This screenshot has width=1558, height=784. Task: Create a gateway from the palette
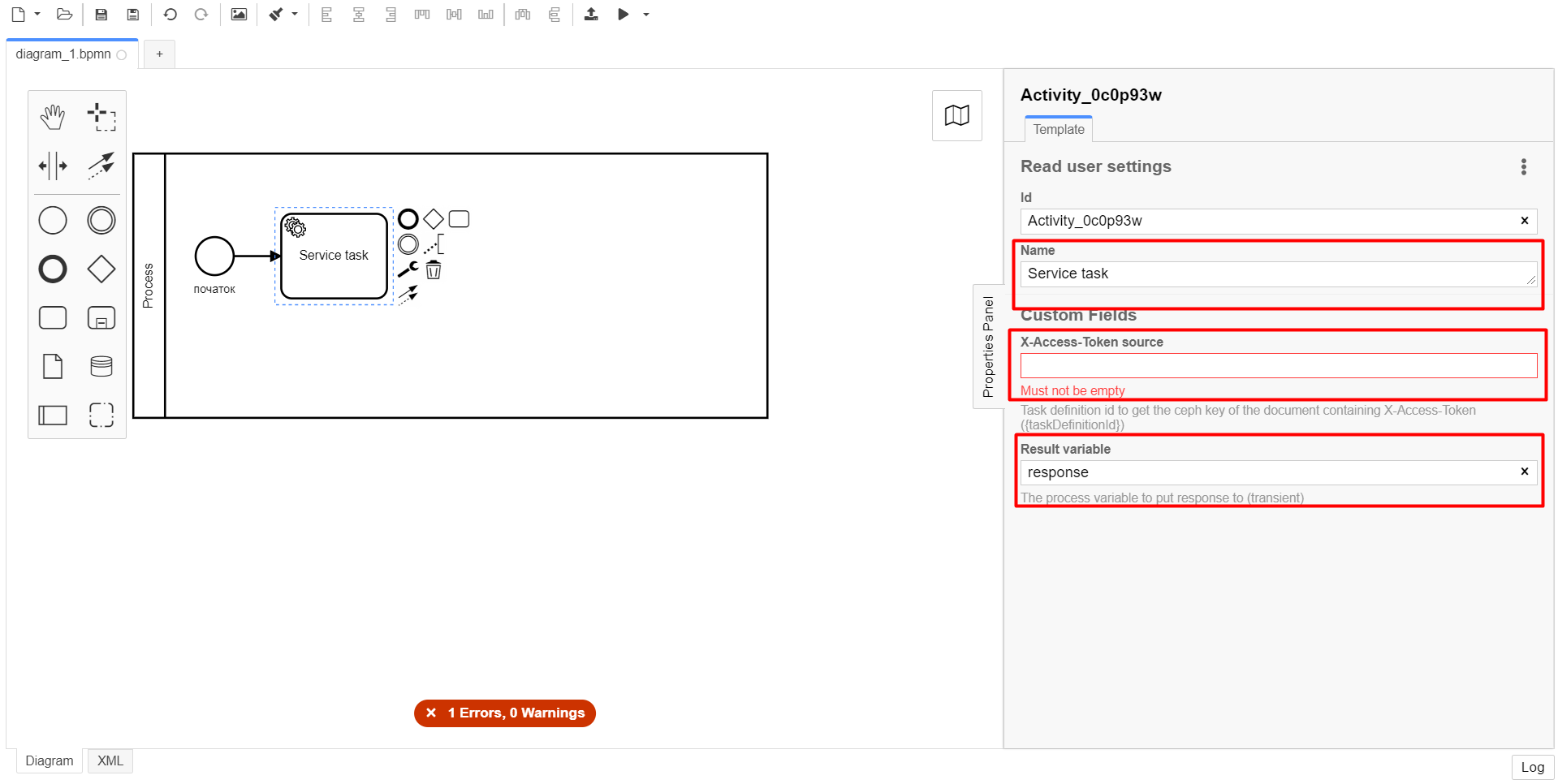(x=101, y=269)
